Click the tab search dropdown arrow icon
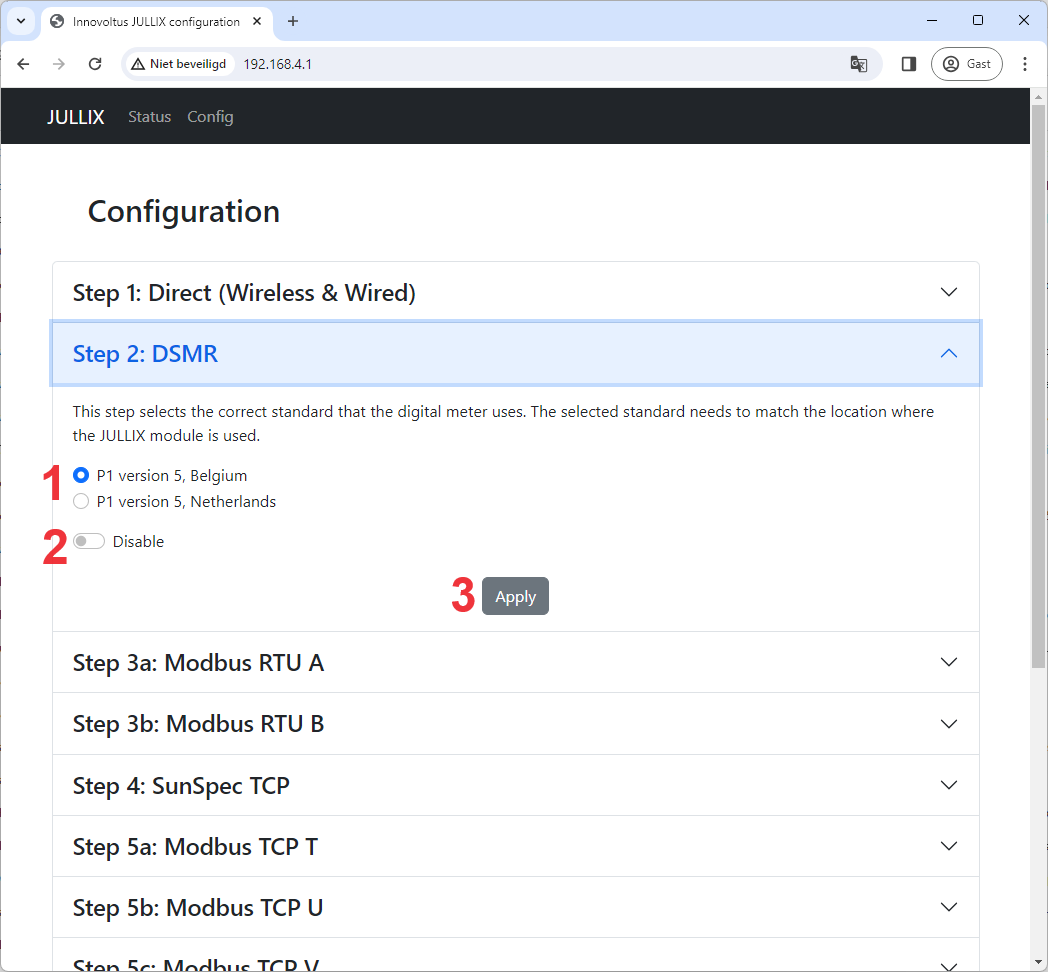 tap(21, 21)
